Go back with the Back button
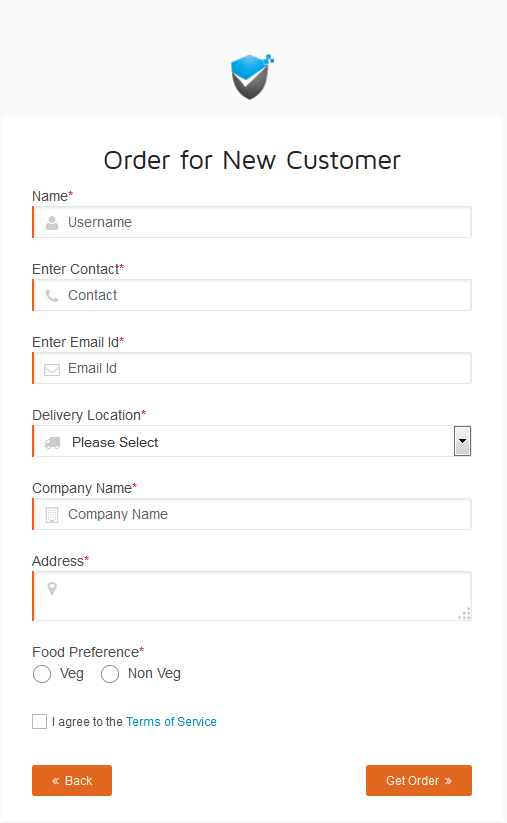Viewport: 507px width, 823px height. pos(72,780)
